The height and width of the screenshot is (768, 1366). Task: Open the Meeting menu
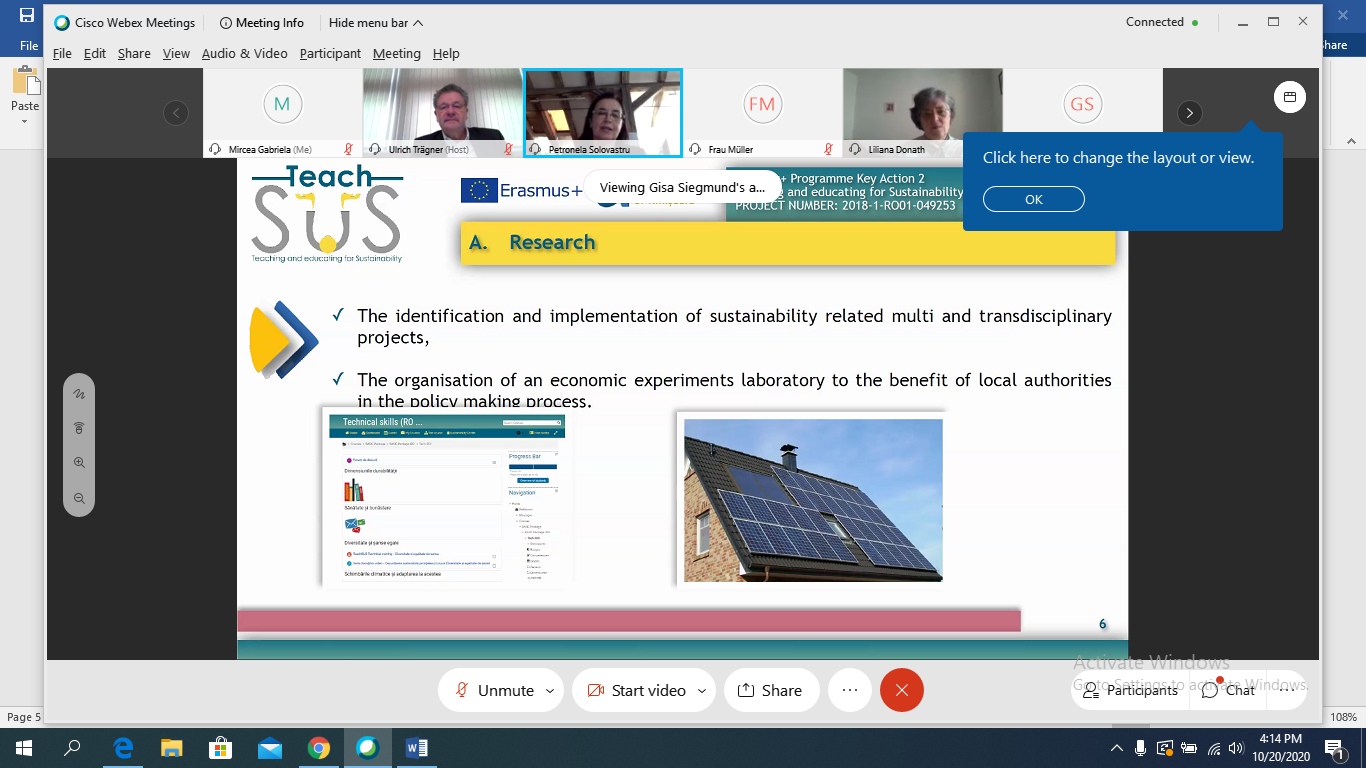[397, 54]
